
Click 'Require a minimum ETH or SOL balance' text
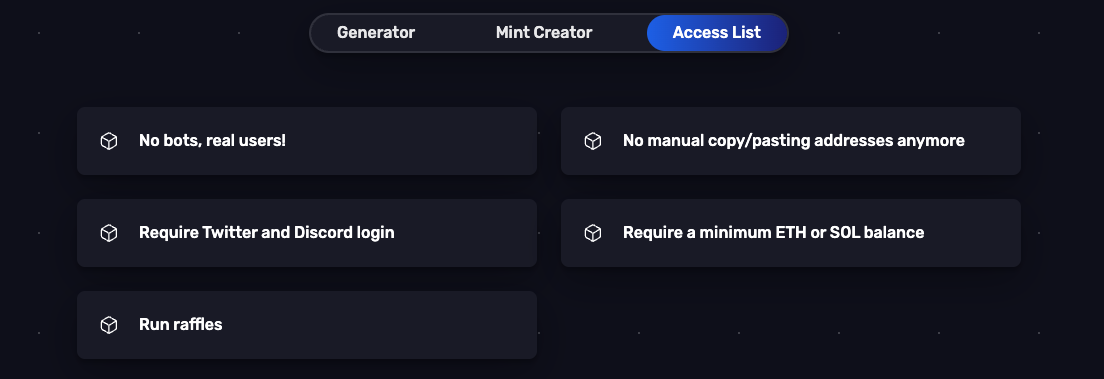coord(773,232)
